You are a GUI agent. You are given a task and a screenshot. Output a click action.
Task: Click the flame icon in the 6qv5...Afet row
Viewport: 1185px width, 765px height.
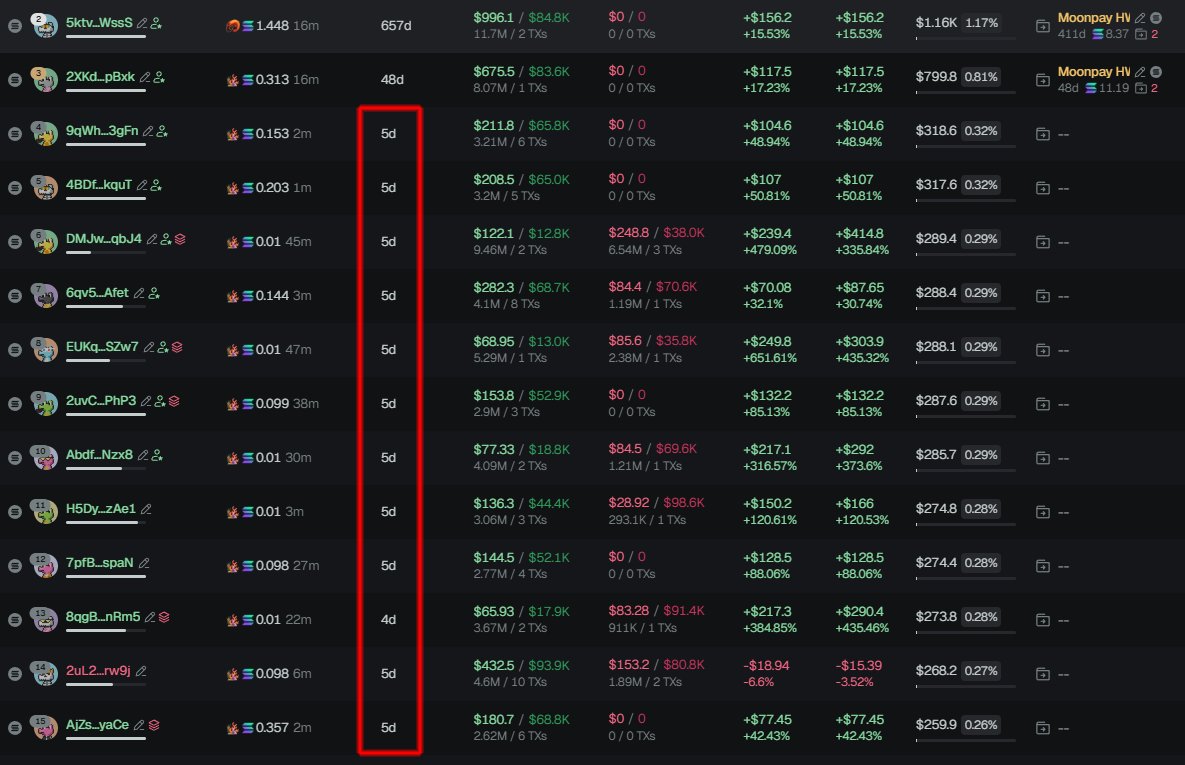pyautogui.click(x=232, y=296)
